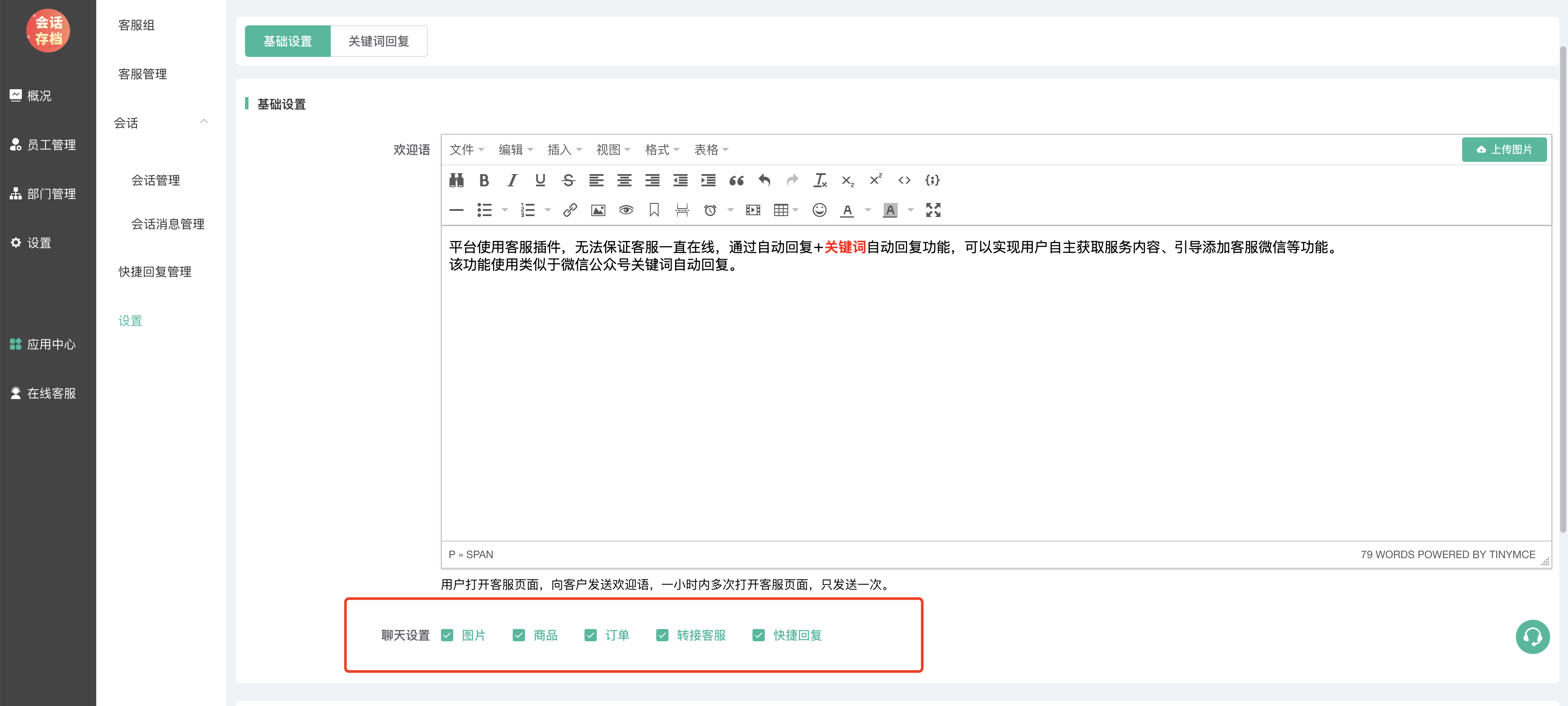The height and width of the screenshot is (706, 1568).
Task: Insert a media video
Action: point(752,210)
